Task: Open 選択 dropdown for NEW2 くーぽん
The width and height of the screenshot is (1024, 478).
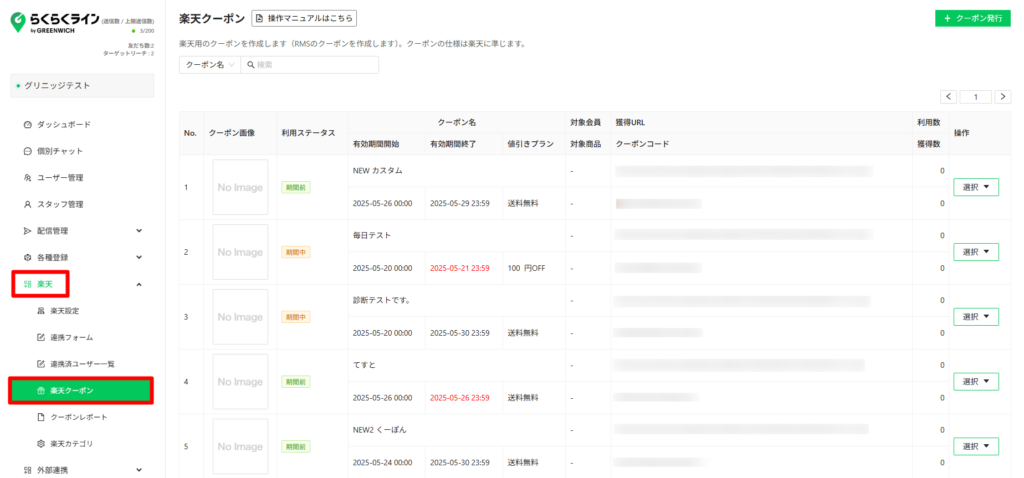Action: point(976,446)
